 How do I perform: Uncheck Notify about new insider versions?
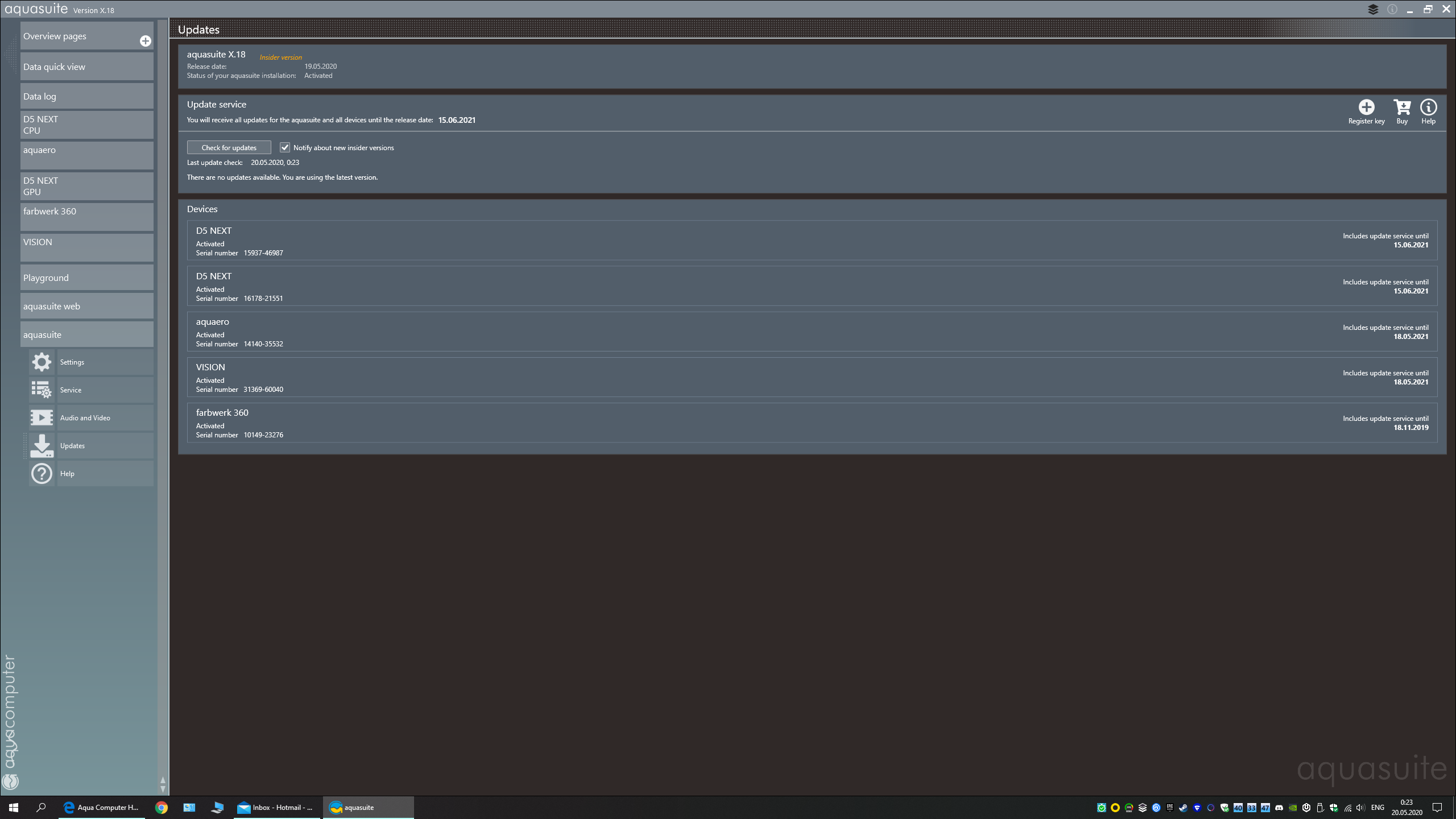pos(285,148)
